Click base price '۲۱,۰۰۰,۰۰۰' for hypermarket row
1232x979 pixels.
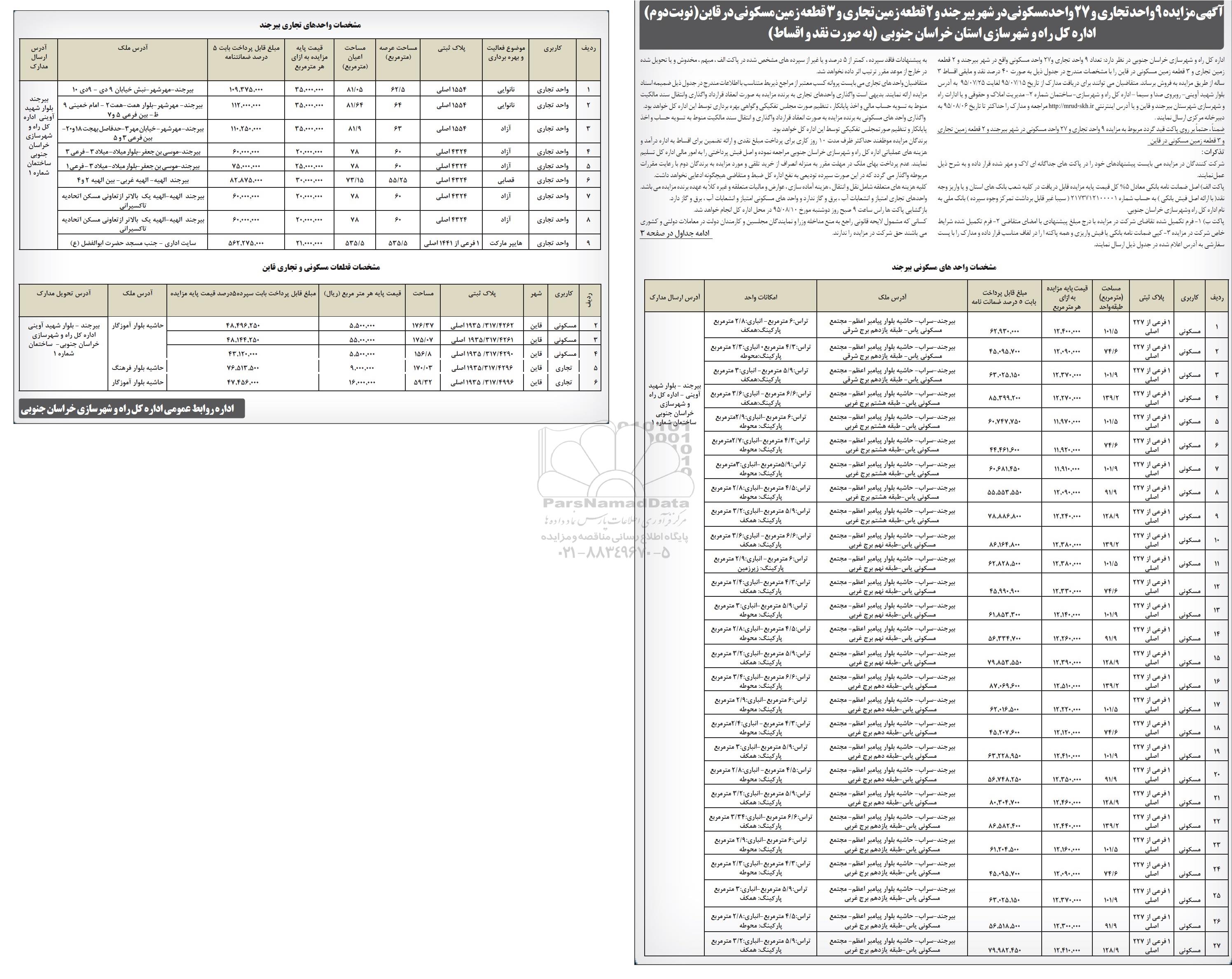(309, 243)
